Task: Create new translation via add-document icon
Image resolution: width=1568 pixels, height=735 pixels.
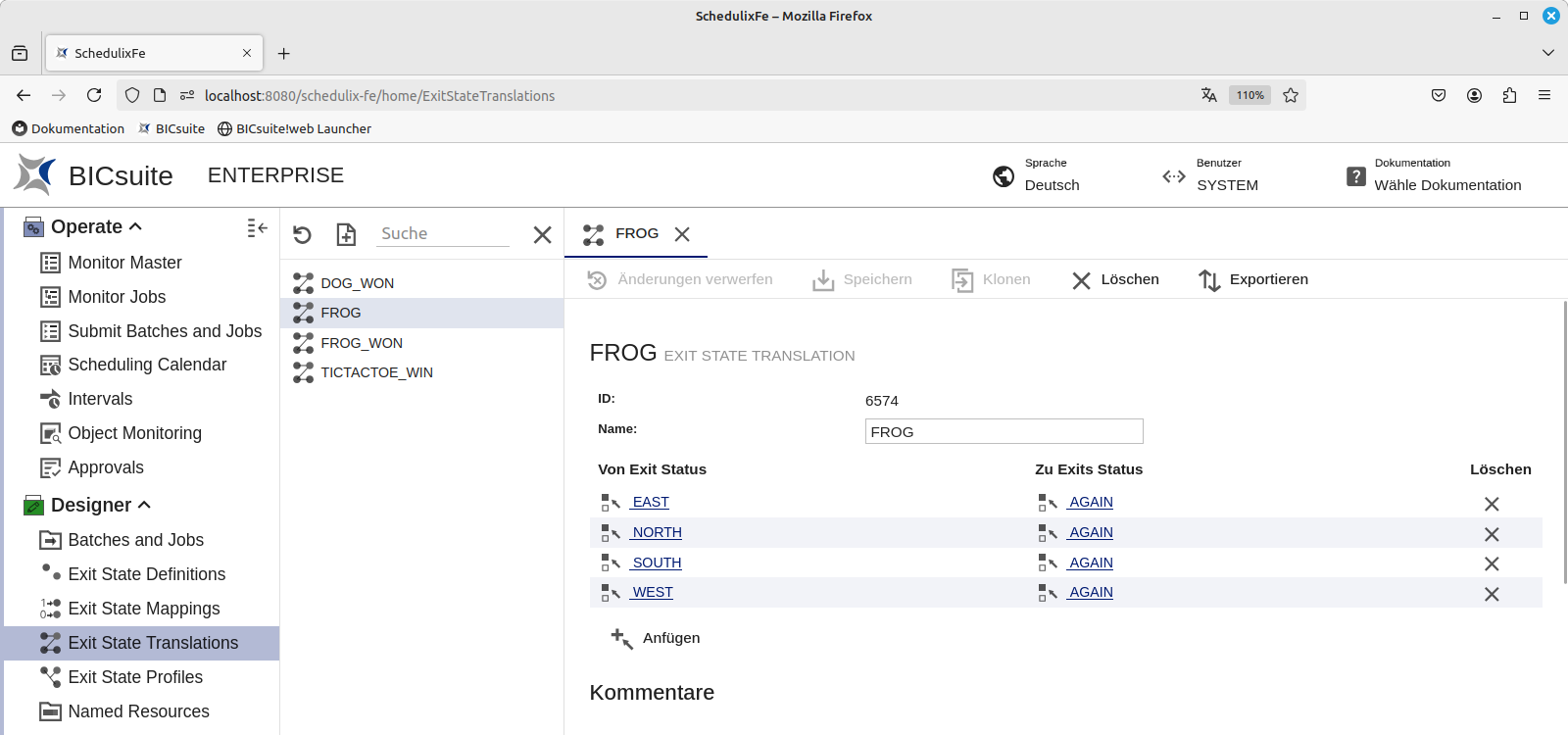Action: coord(346,234)
